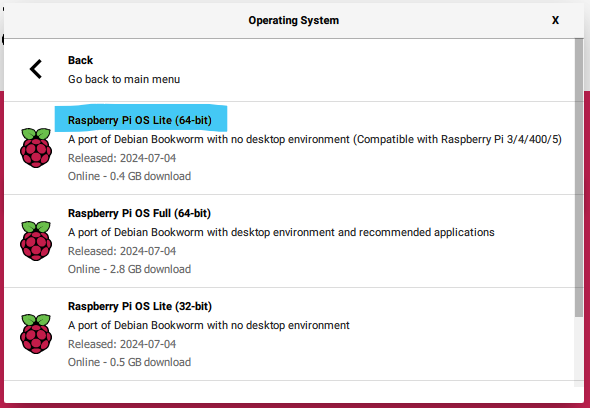Click the Operating System dialog title

click(293, 20)
